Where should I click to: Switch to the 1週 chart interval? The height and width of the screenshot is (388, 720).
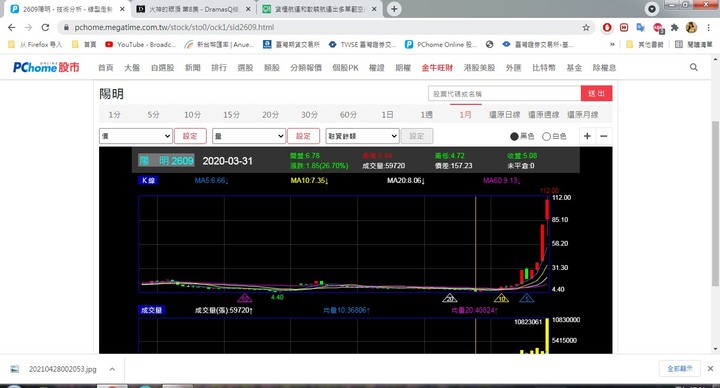click(426, 115)
